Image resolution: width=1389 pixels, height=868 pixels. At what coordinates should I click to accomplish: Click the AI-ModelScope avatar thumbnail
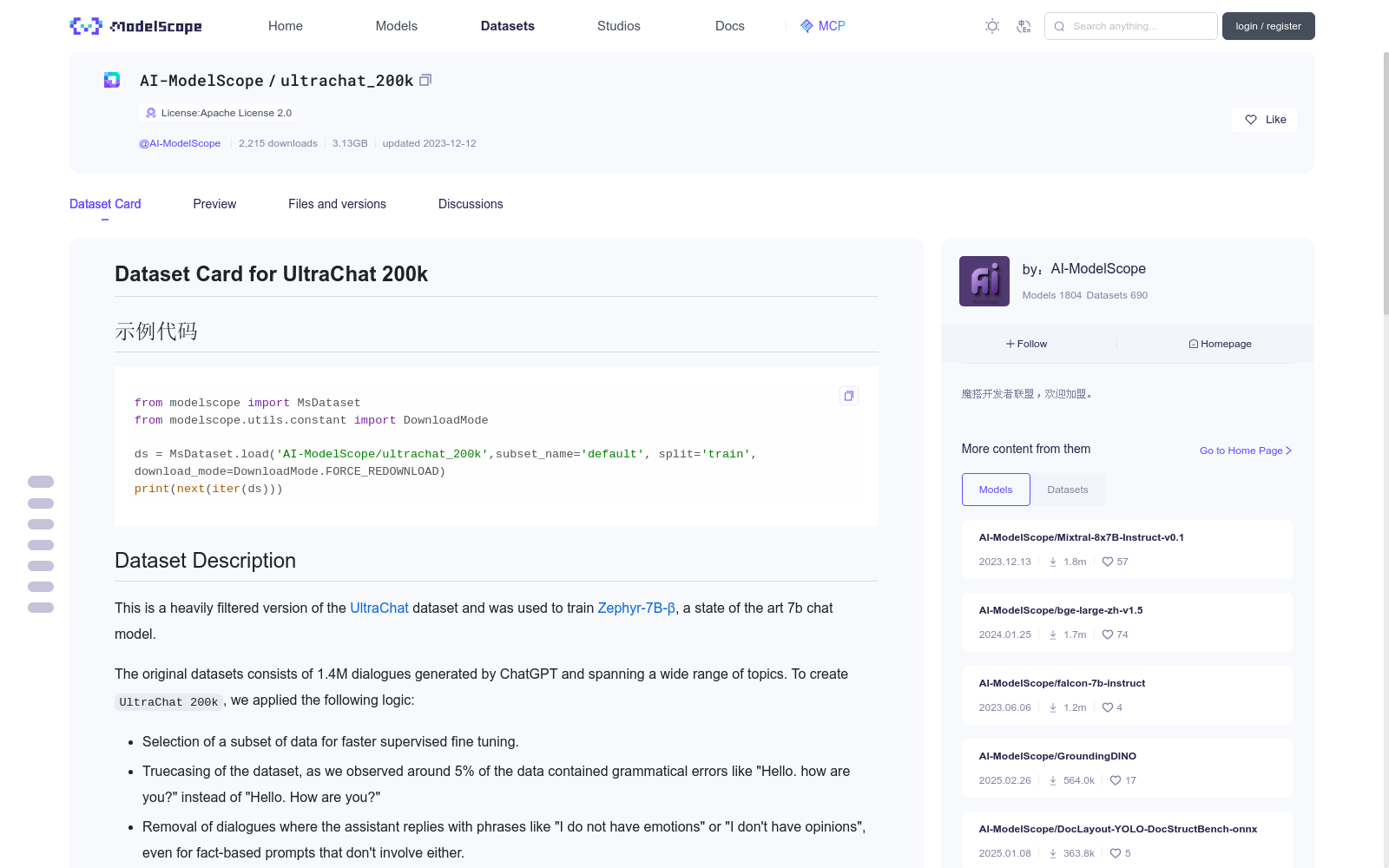pos(984,281)
